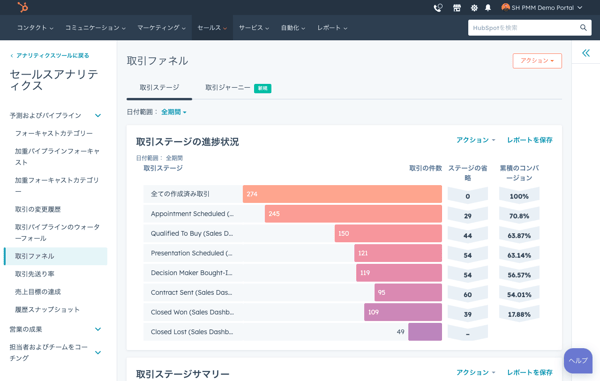
Task: Open アクション dropdown in 取引ステージの進捗状況 card
Action: (x=475, y=140)
